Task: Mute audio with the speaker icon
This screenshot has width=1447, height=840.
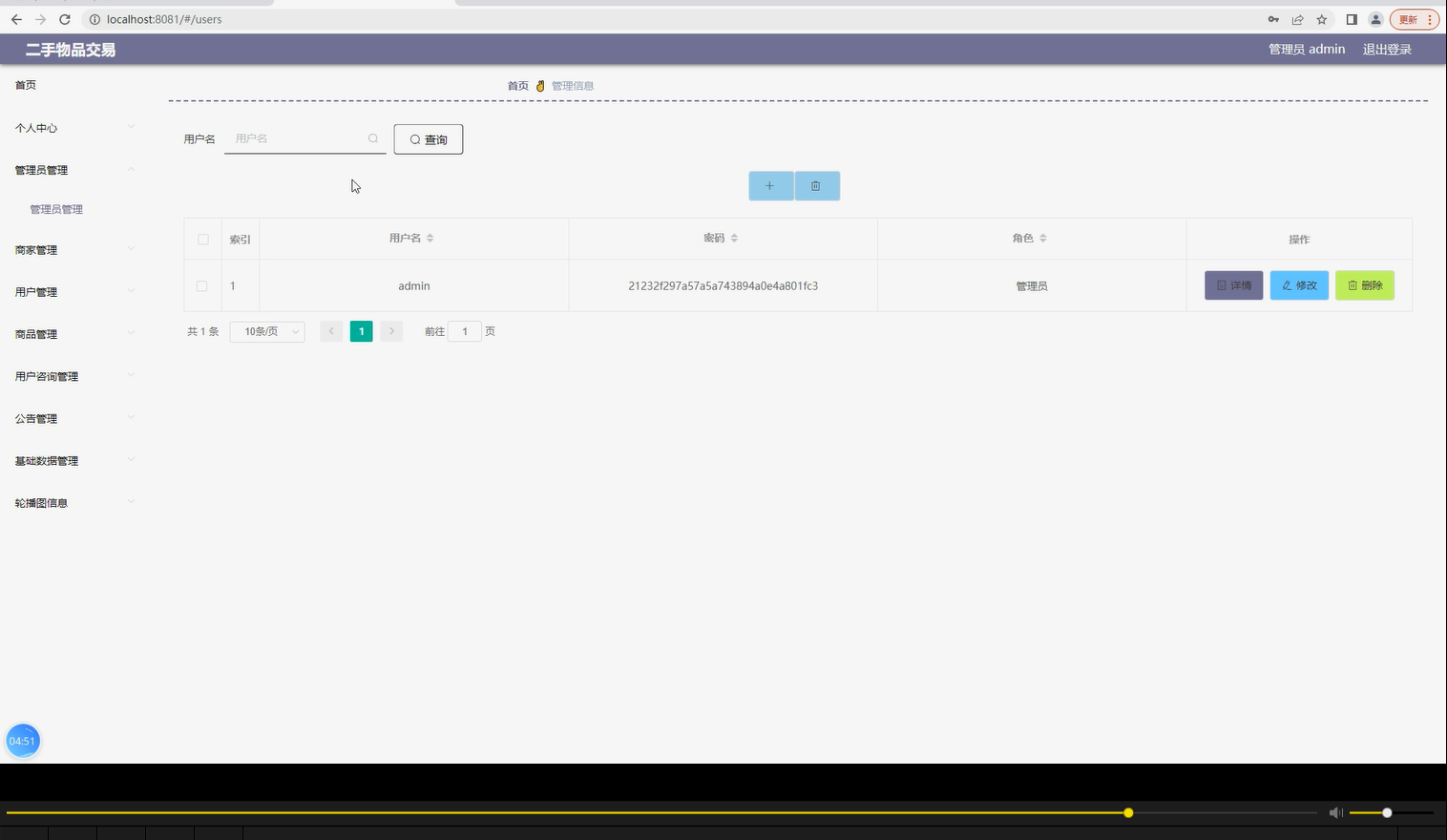Action: click(1335, 812)
